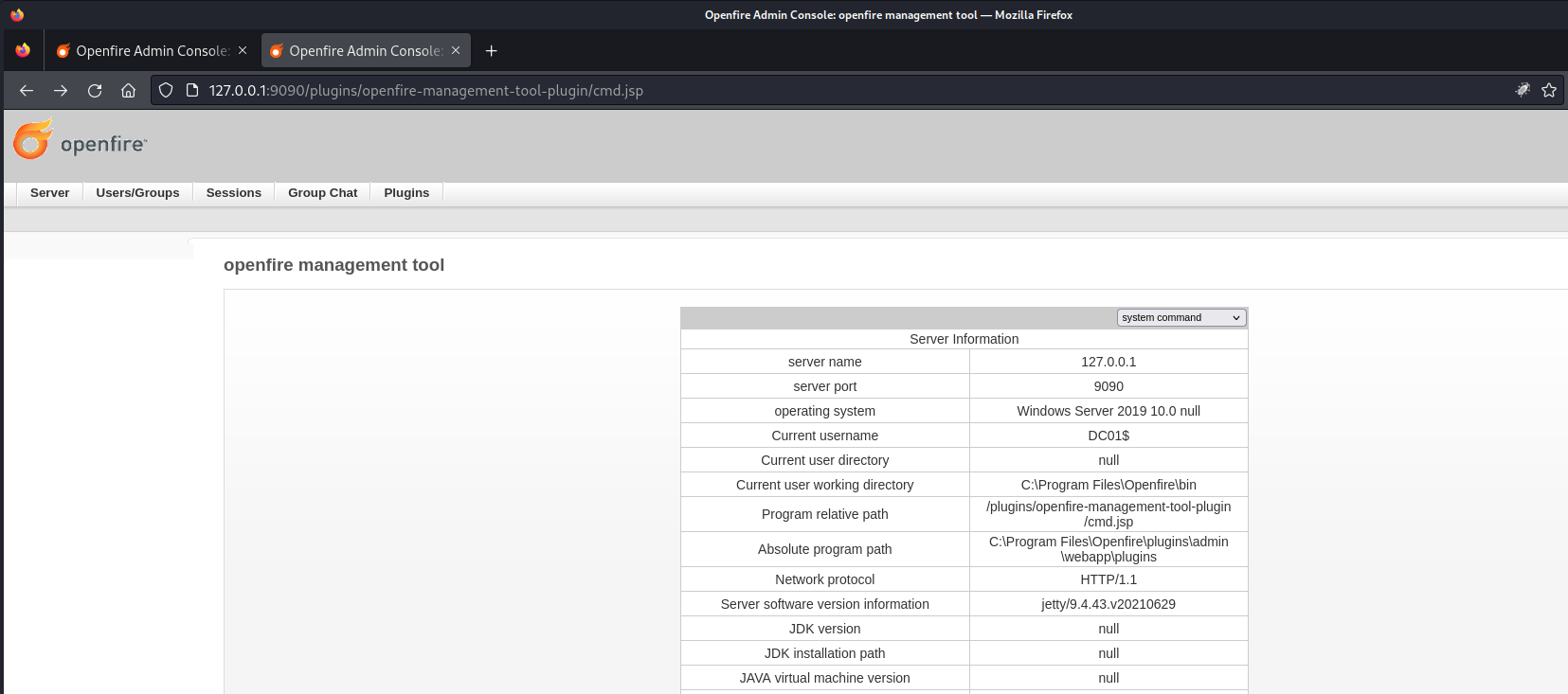
Task: Open the Plugins tab
Action: [406, 193]
